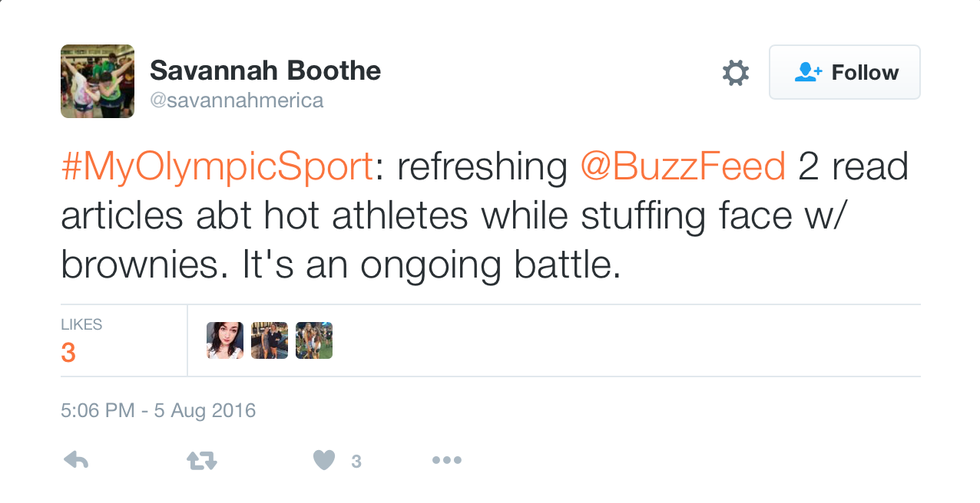Visit the @BuzzFeed mention
This screenshot has width=980, height=503.
(x=683, y=168)
